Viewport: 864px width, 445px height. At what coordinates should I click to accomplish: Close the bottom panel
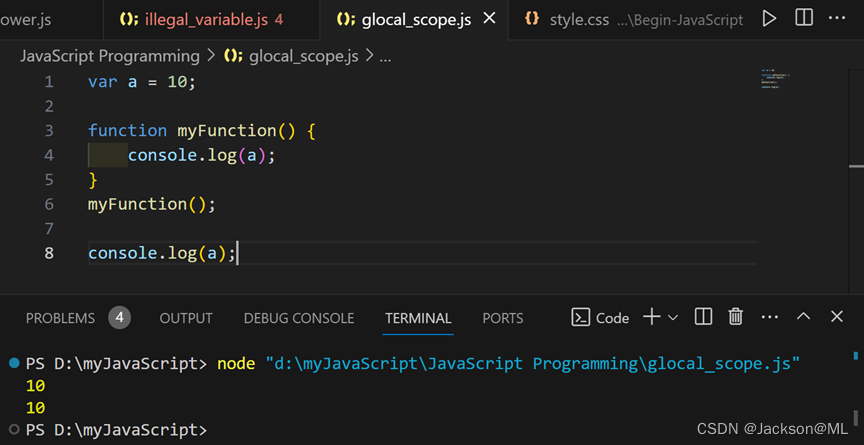837,317
